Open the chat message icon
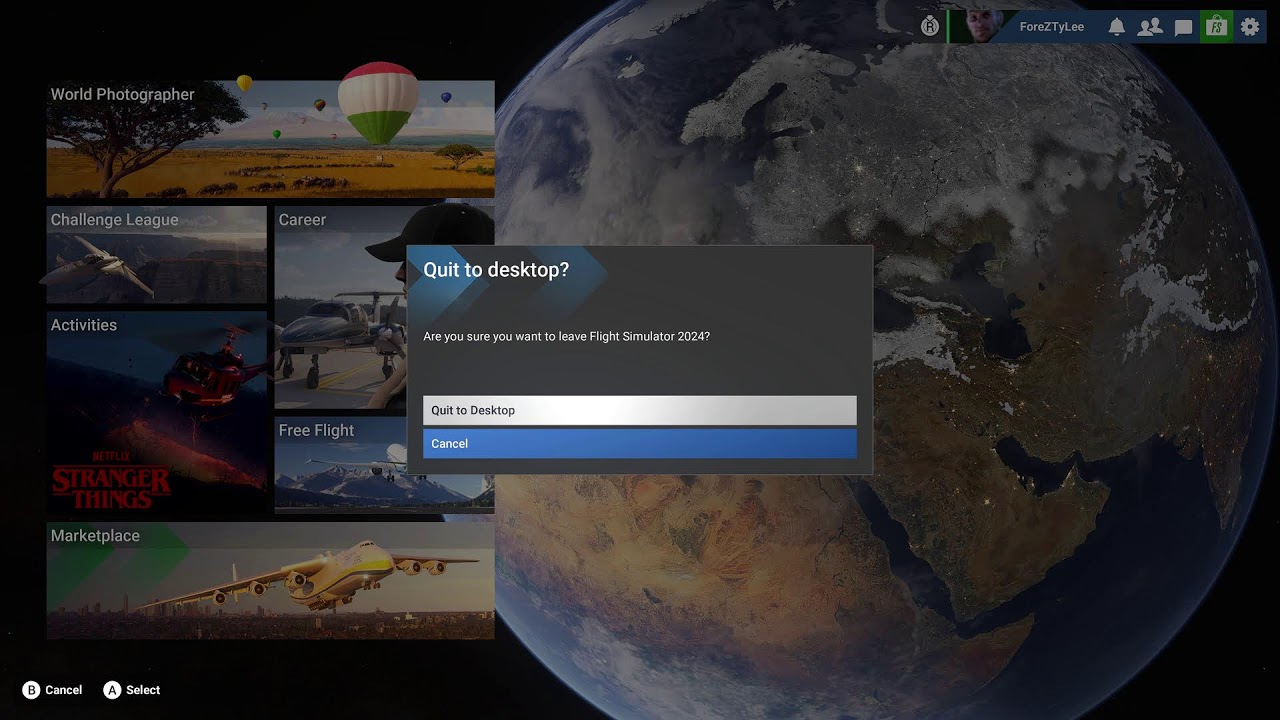 click(x=1183, y=27)
